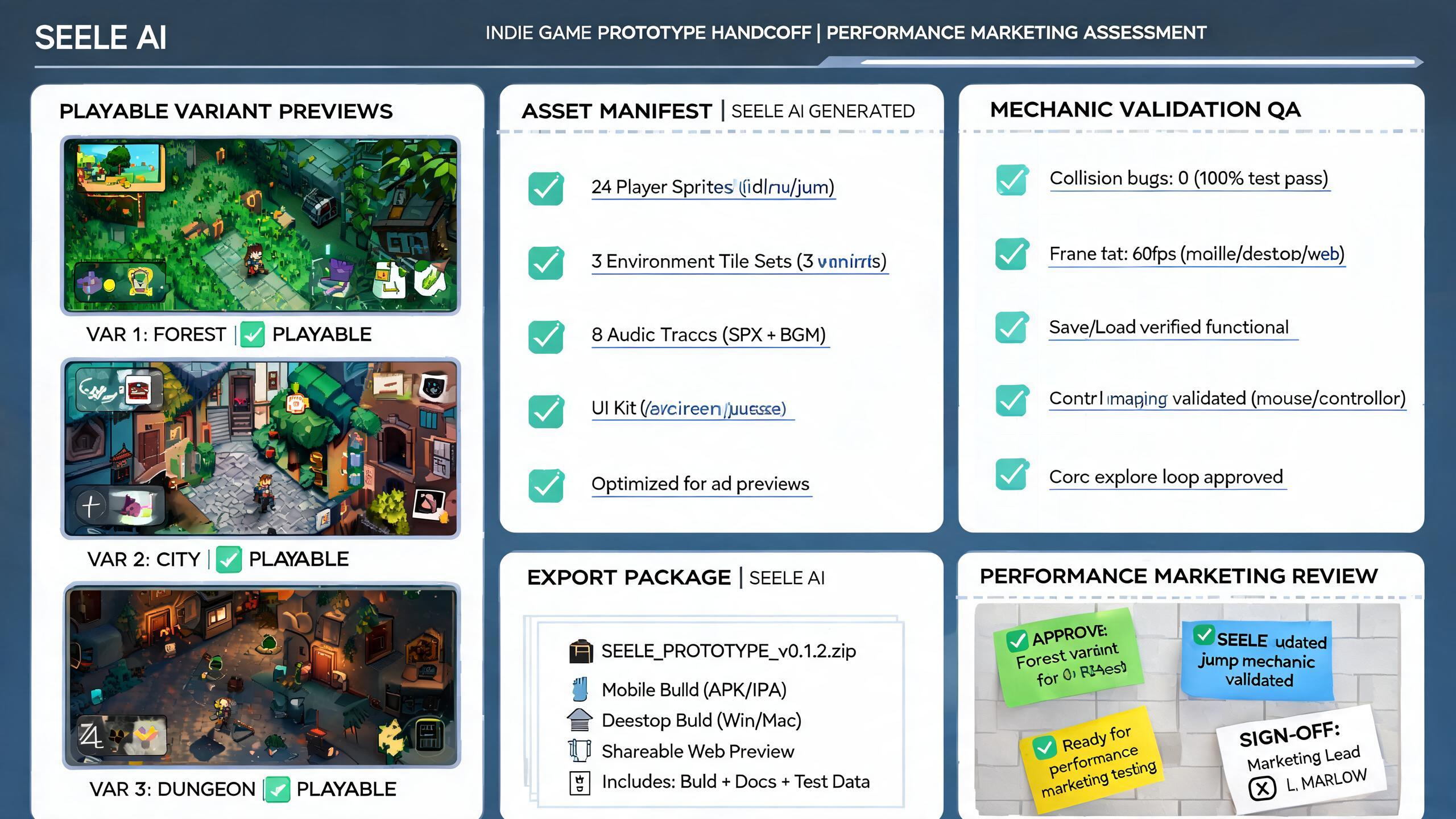Click the X box next to L. MARLOW
Viewport: 1456px width, 819px height.
1262,789
